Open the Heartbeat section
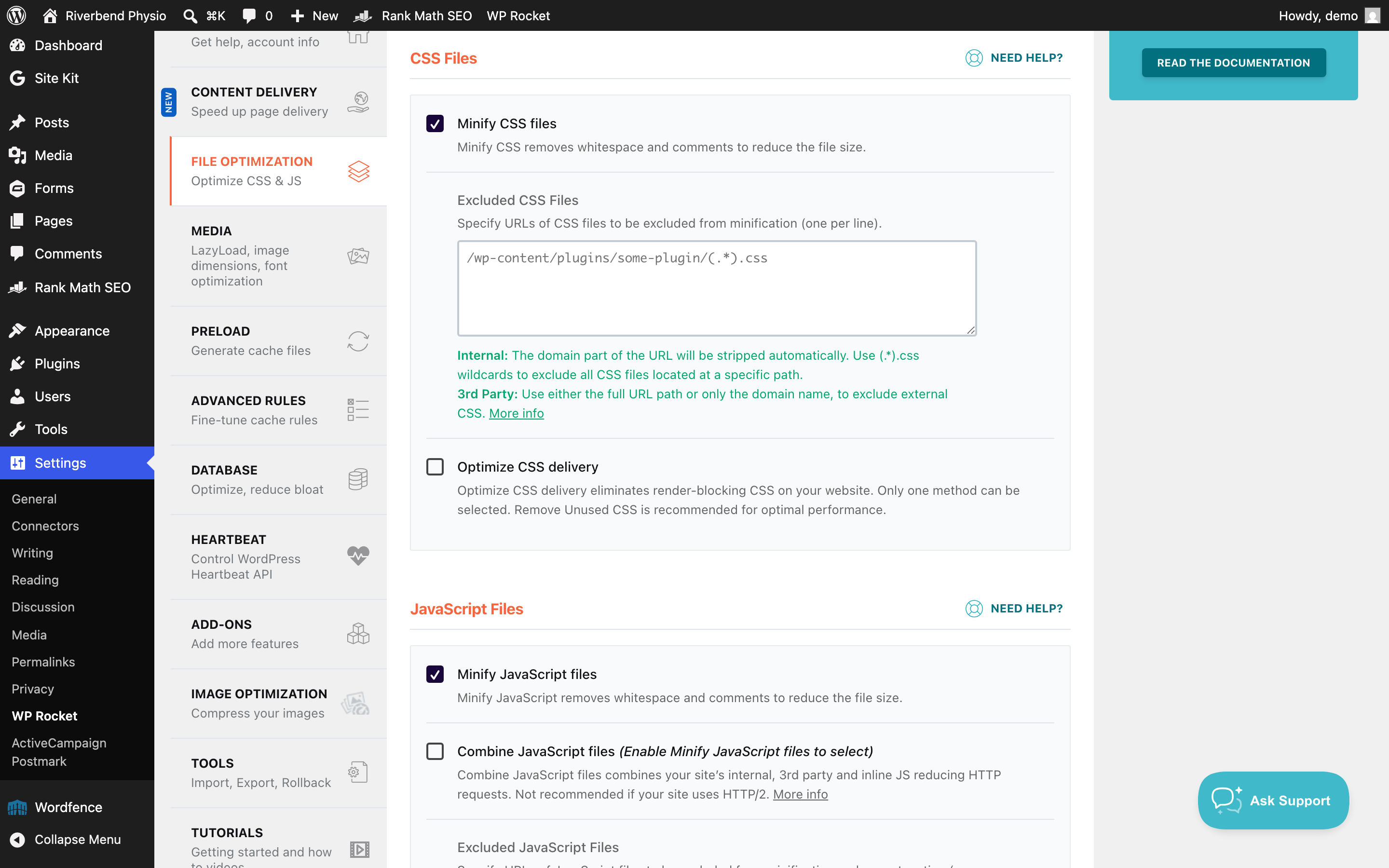Viewport: 1389px width, 868px height. tap(279, 556)
